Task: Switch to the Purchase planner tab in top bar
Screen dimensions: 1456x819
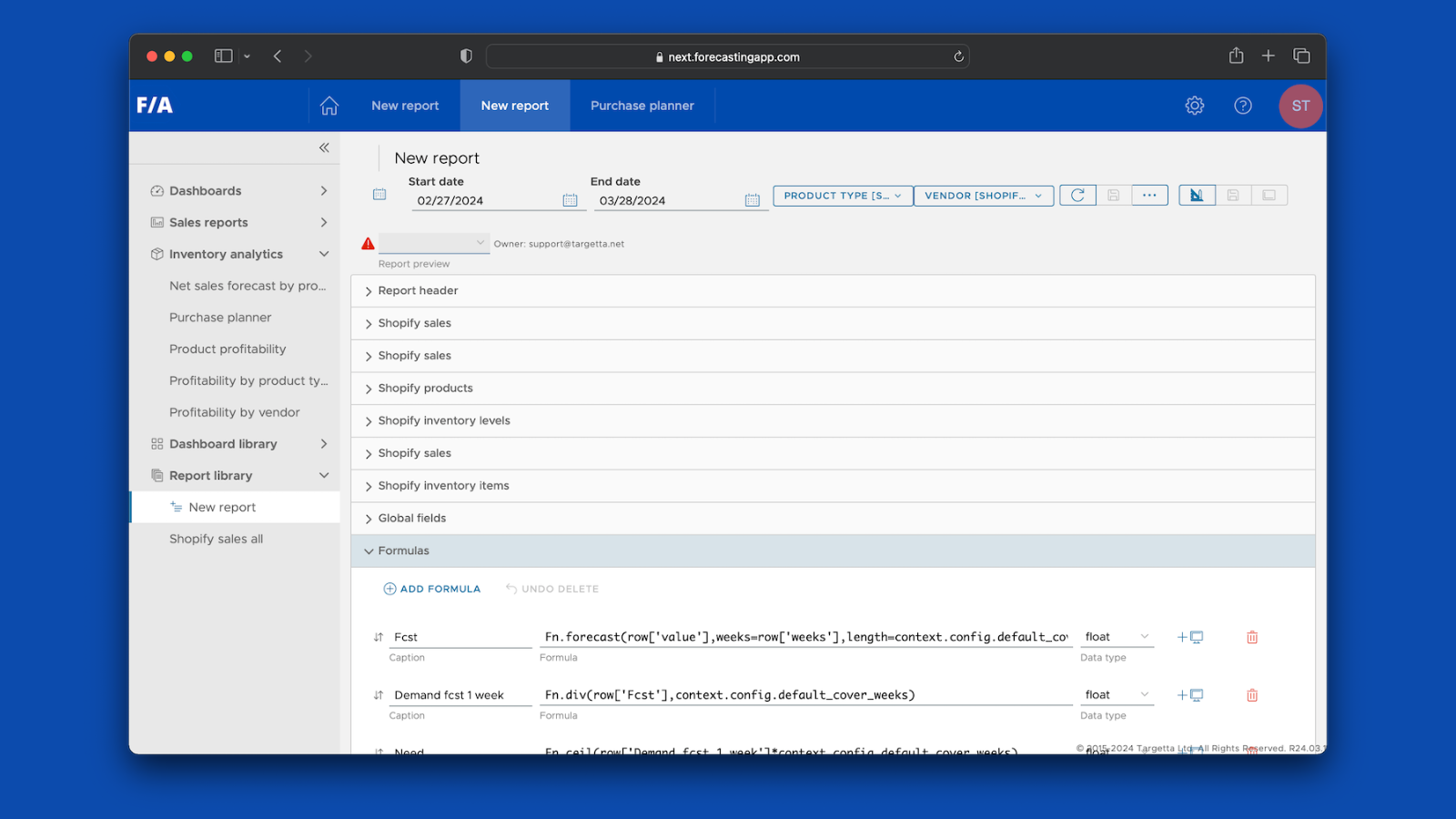Action: coord(642,106)
